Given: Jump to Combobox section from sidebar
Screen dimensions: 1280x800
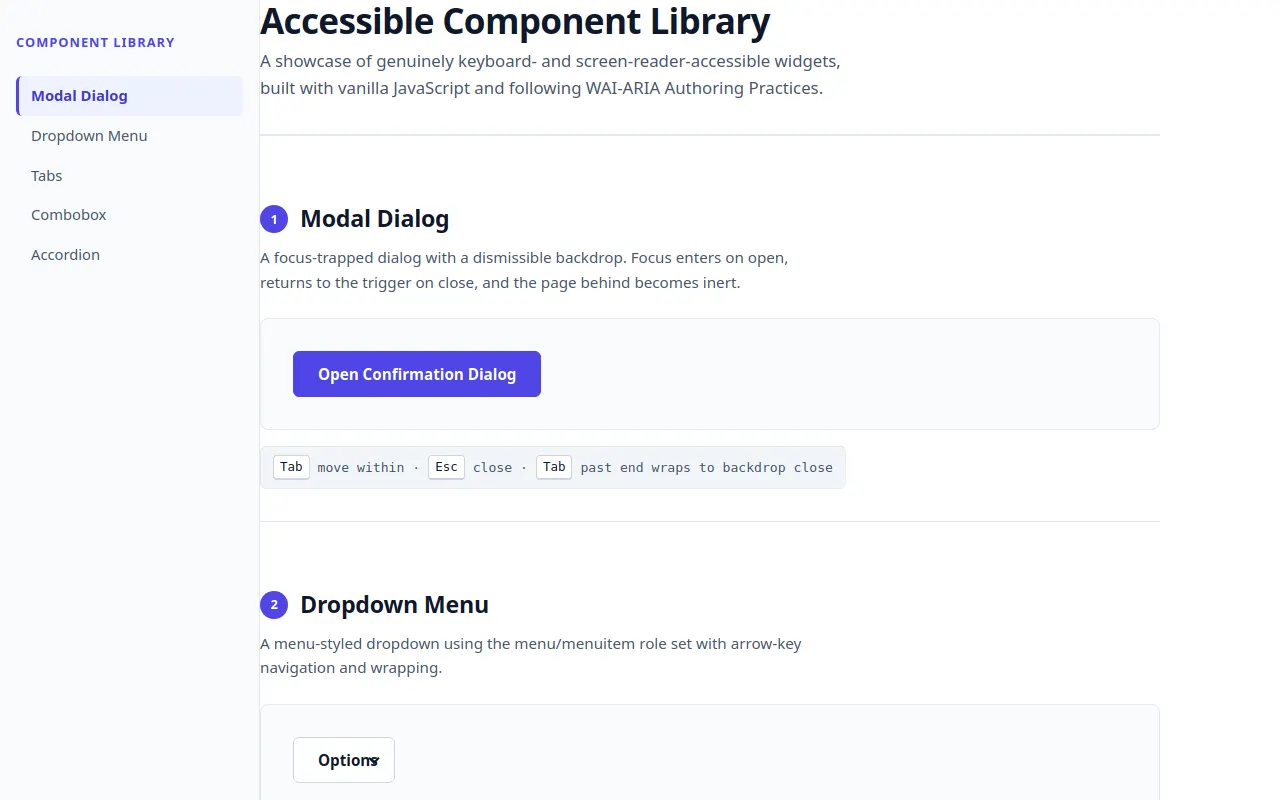Looking at the screenshot, I should coord(129,215).
